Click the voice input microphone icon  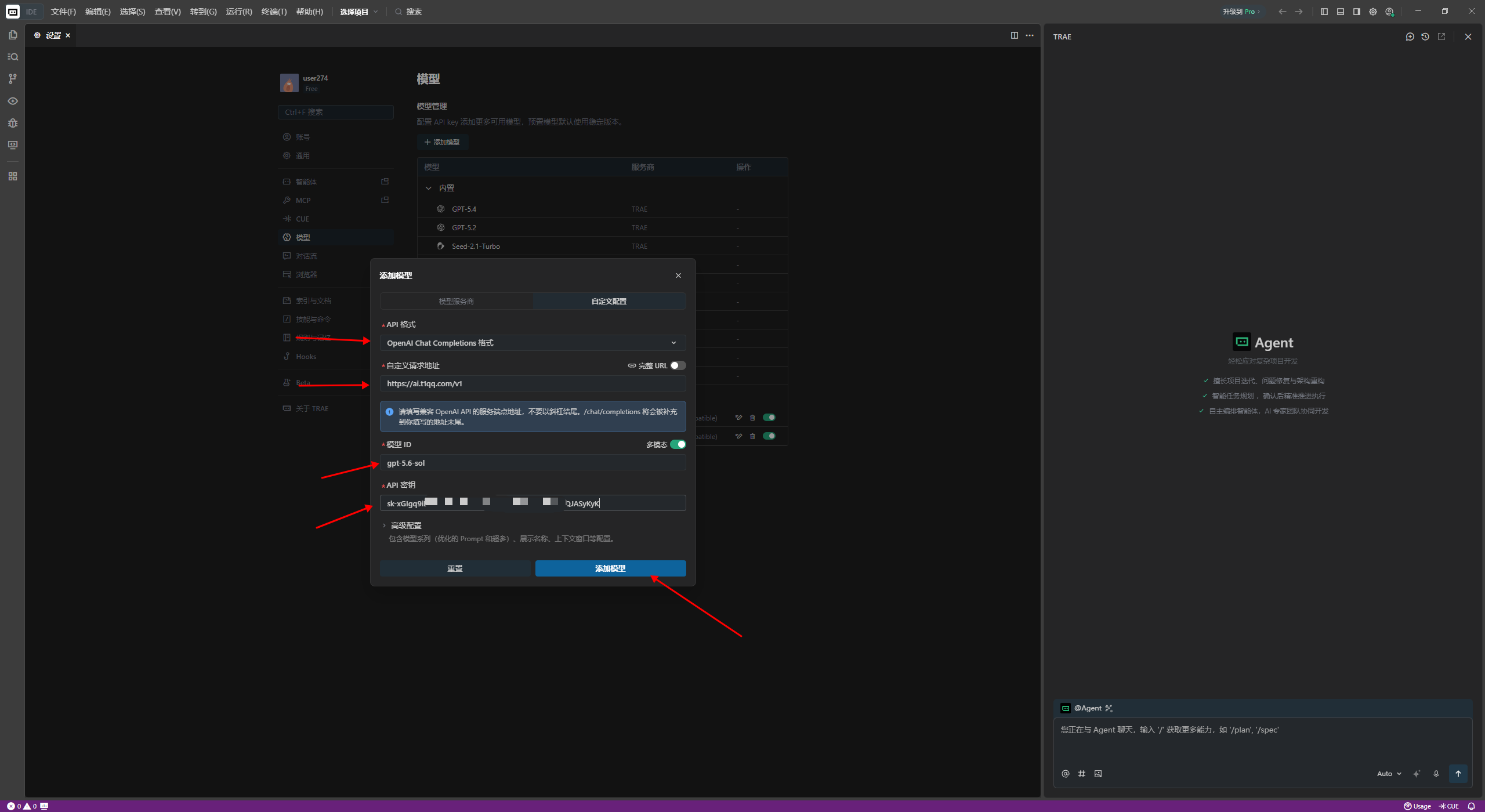pyautogui.click(x=1436, y=774)
